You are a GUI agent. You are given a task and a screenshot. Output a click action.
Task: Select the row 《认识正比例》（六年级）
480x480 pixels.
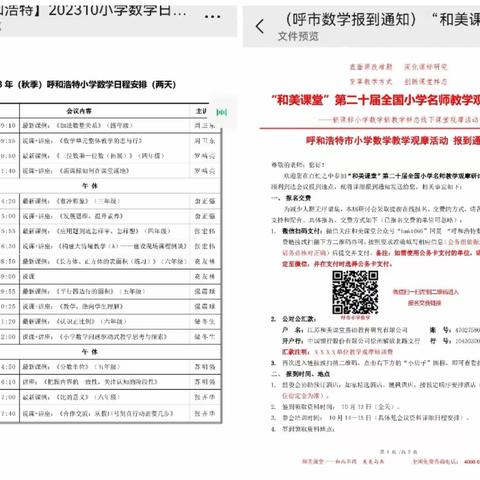[110, 322]
